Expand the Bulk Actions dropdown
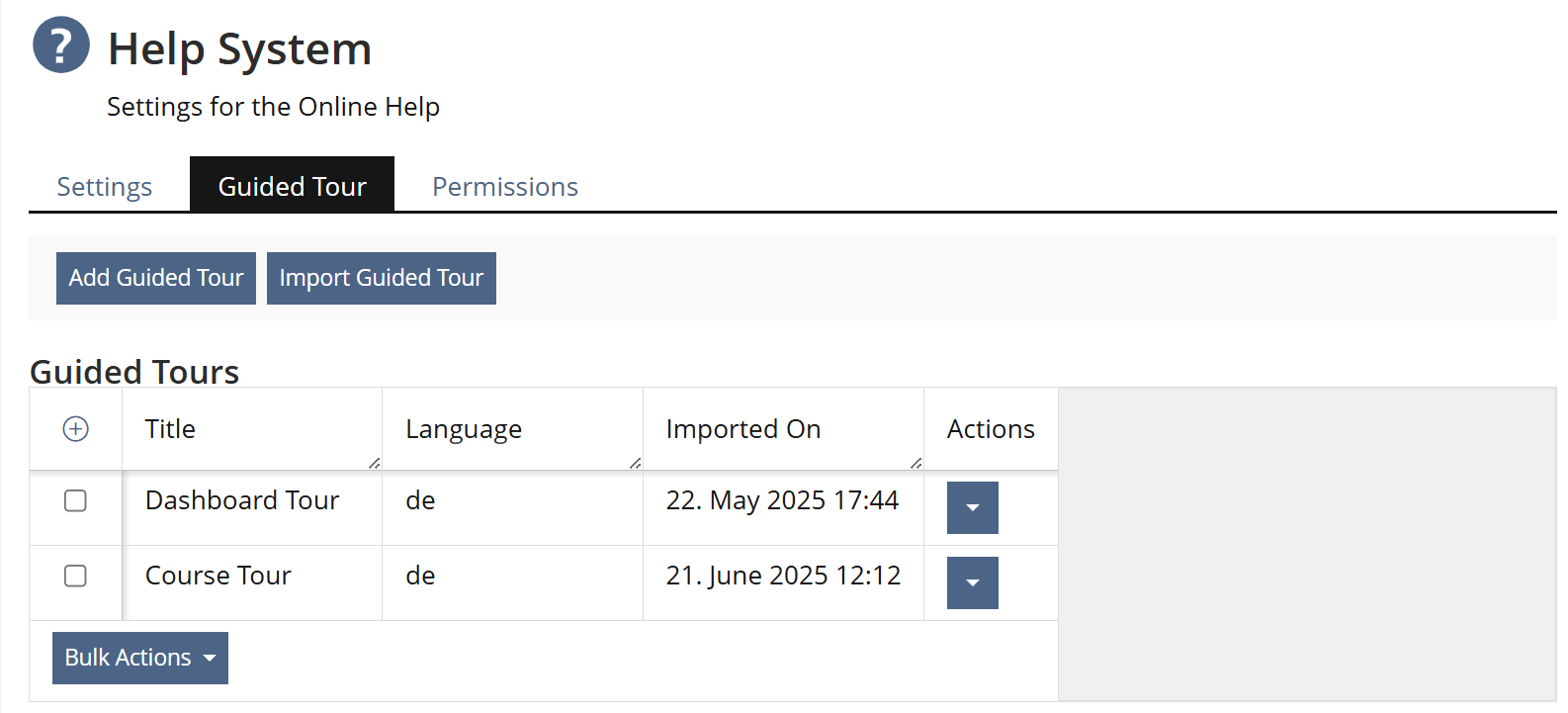The height and width of the screenshot is (713, 1568). pyautogui.click(x=140, y=658)
